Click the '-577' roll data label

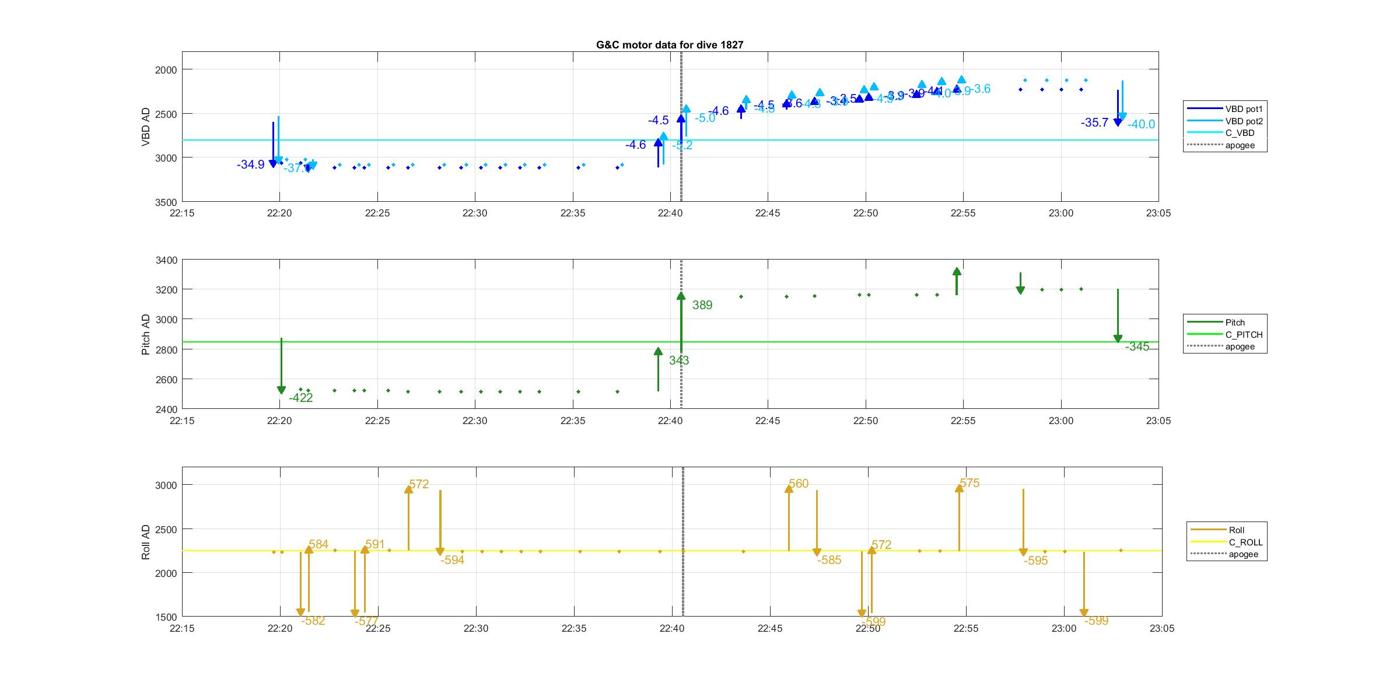pyautogui.click(x=367, y=620)
